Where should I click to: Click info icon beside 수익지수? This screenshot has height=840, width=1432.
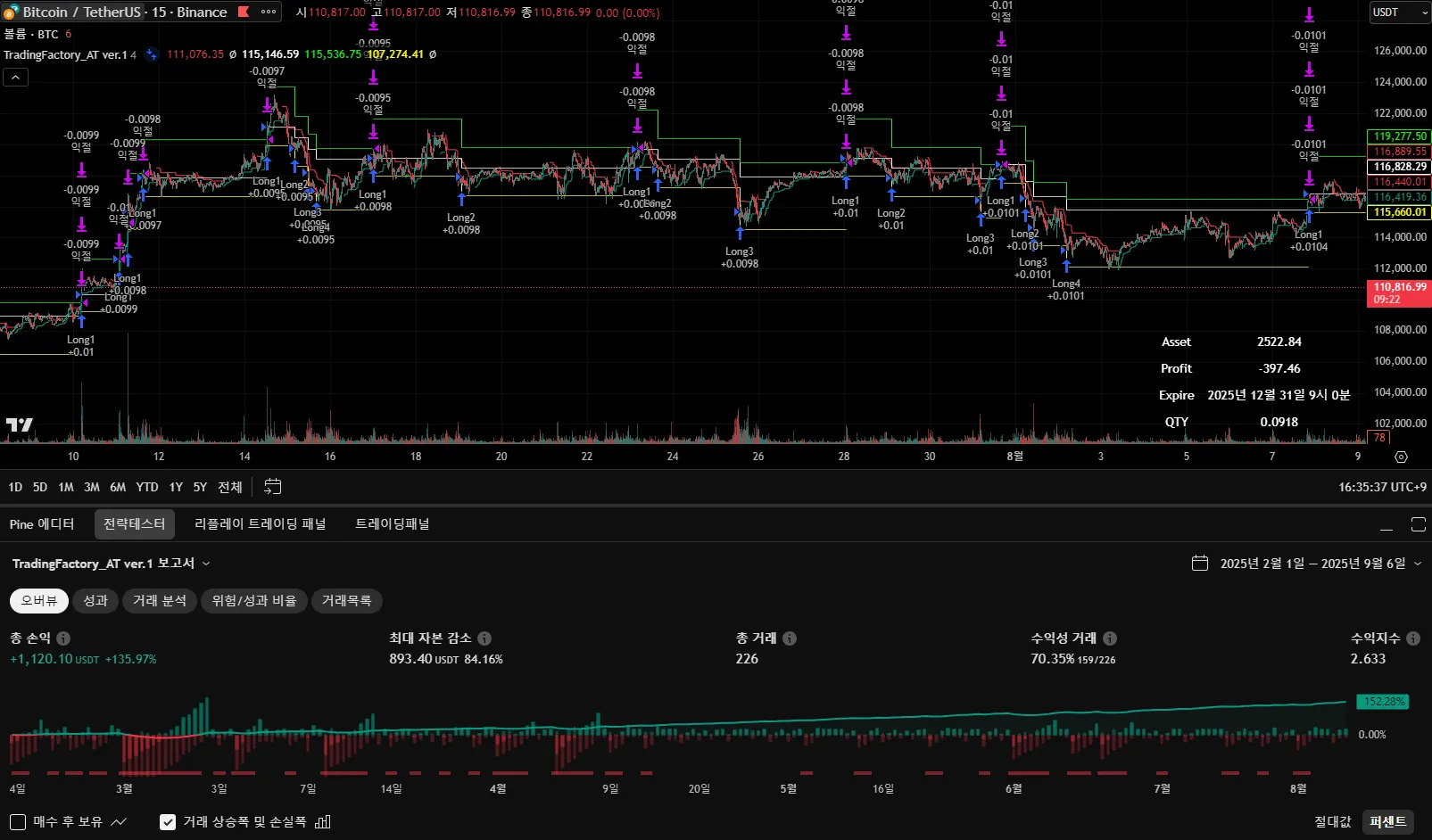1413,638
